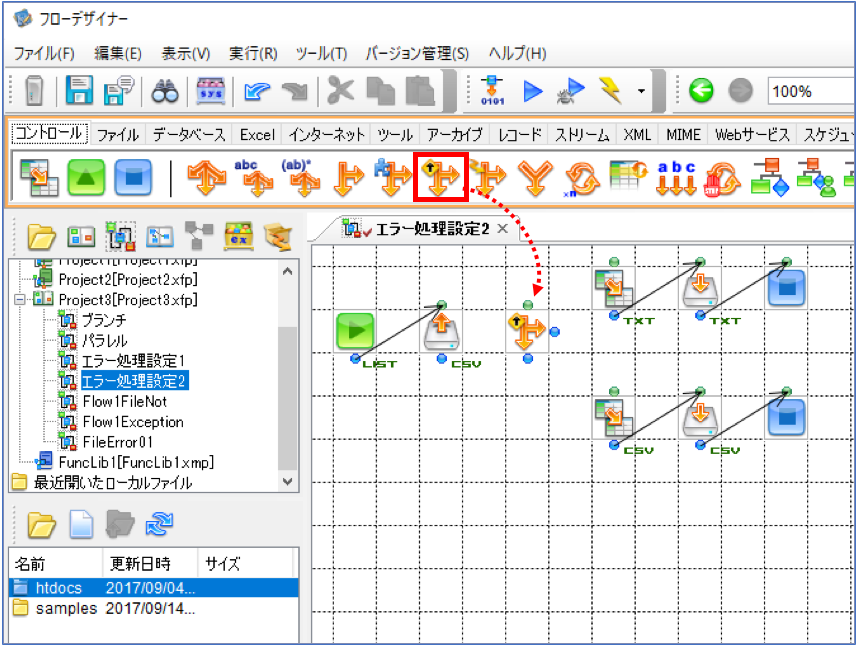This screenshot has height=647, width=858.
Task: Click the save floppy disk toolbar icon
Action: pyautogui.click(x=79, y=90)
